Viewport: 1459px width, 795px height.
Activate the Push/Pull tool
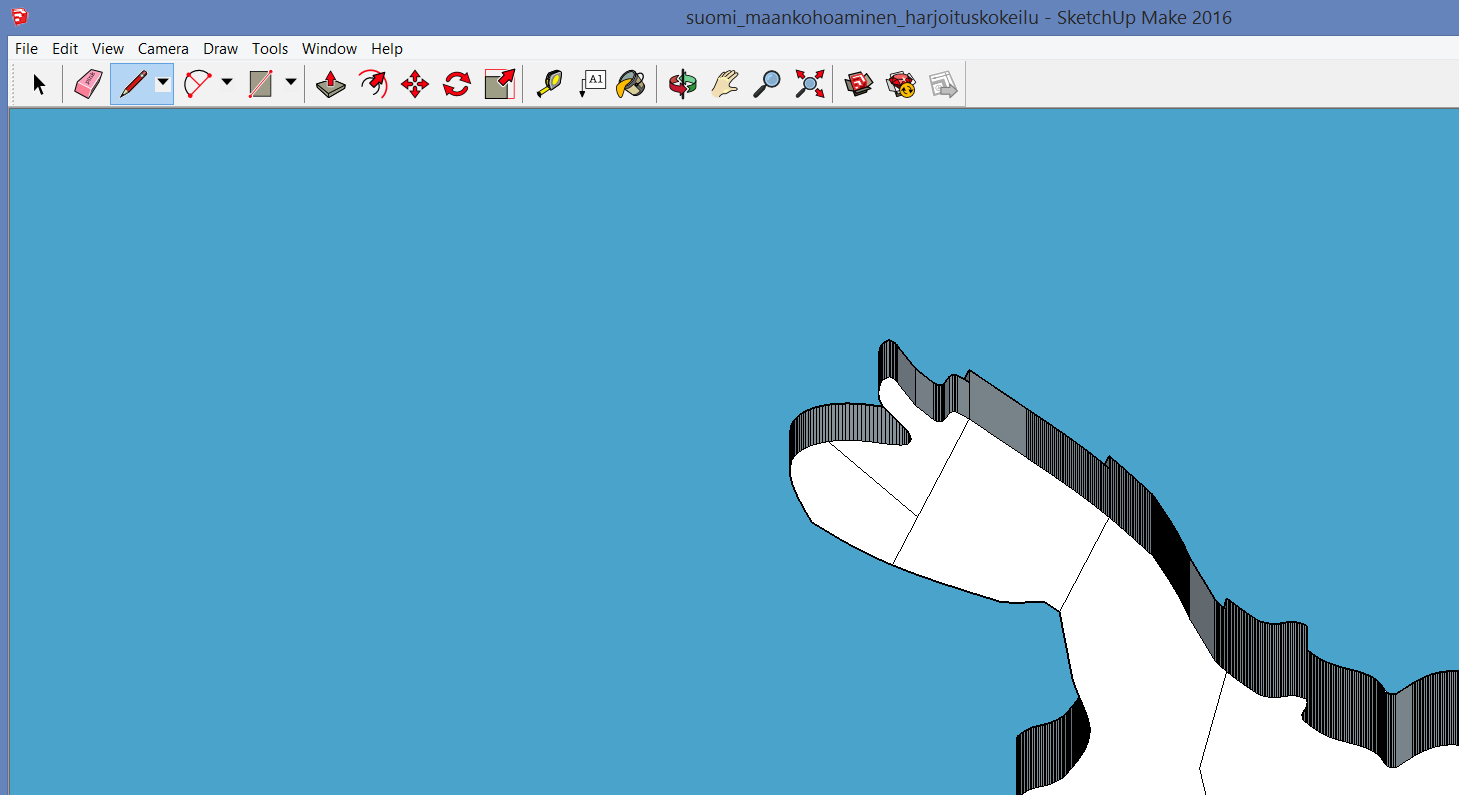(331, 84)
